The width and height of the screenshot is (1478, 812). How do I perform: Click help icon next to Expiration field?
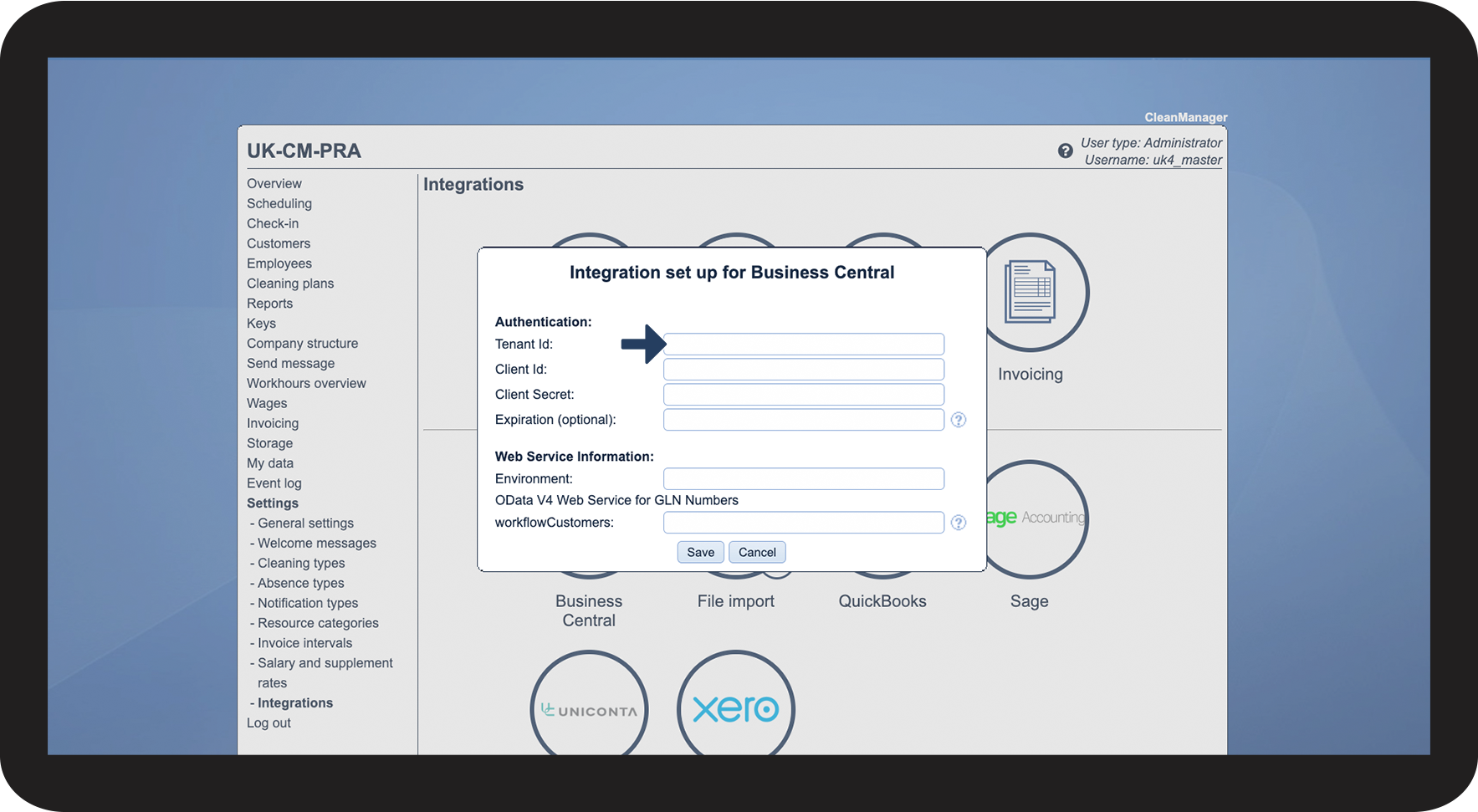959,420
